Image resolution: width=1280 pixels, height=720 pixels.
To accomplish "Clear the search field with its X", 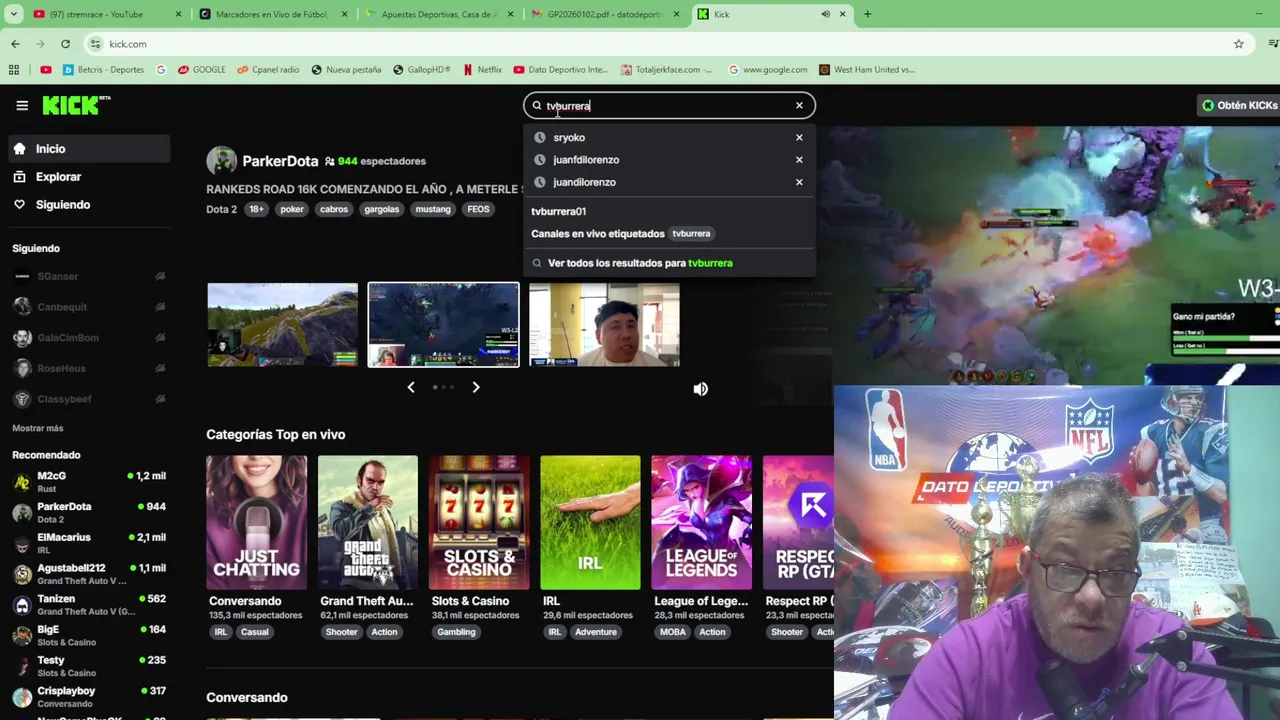I will [799, 106].
